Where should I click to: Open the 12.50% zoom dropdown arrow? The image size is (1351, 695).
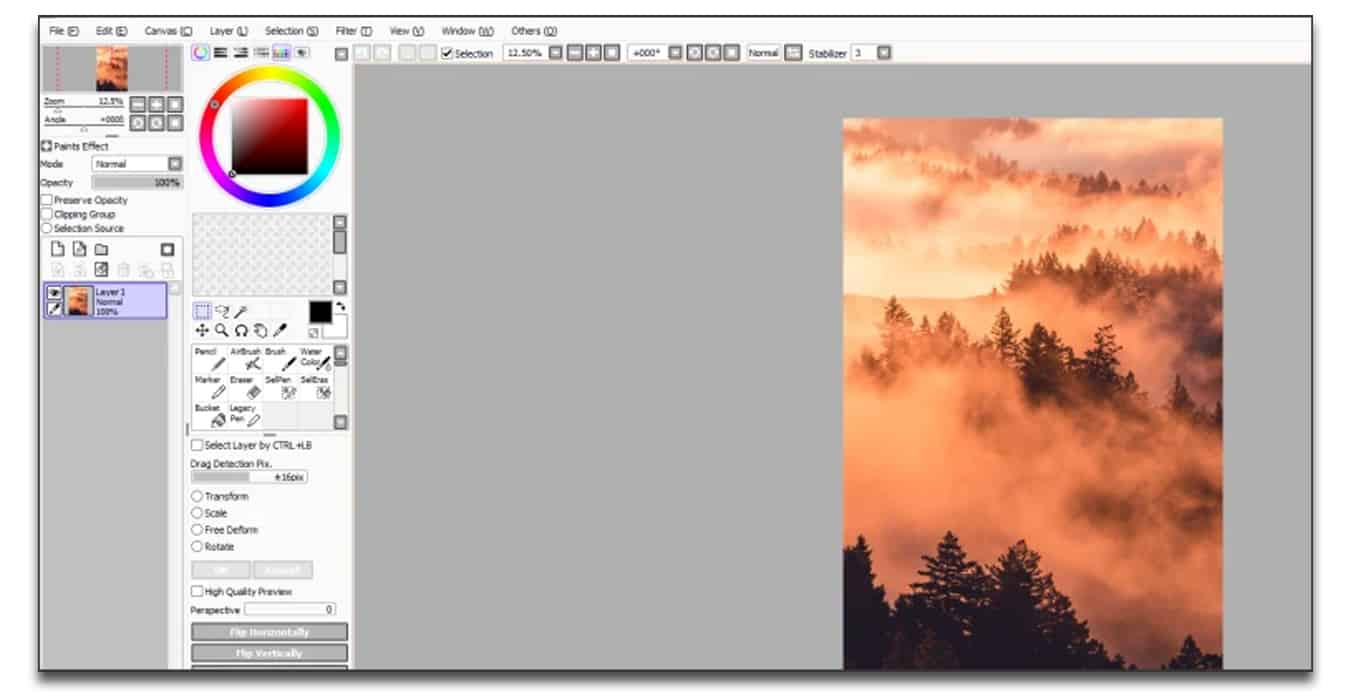pos(555,53)
